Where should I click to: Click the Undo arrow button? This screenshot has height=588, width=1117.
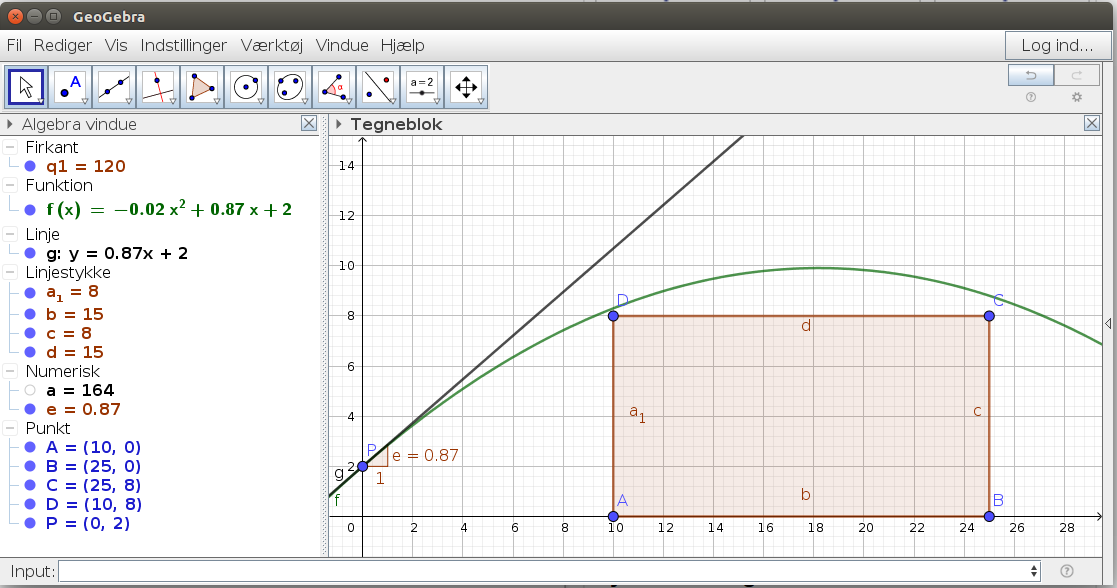pos(1031,75)
